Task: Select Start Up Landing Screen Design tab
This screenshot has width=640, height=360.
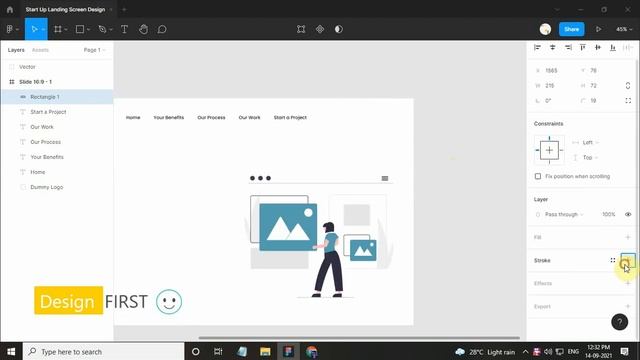Action: pyautogui.click(x=65, y=9)
